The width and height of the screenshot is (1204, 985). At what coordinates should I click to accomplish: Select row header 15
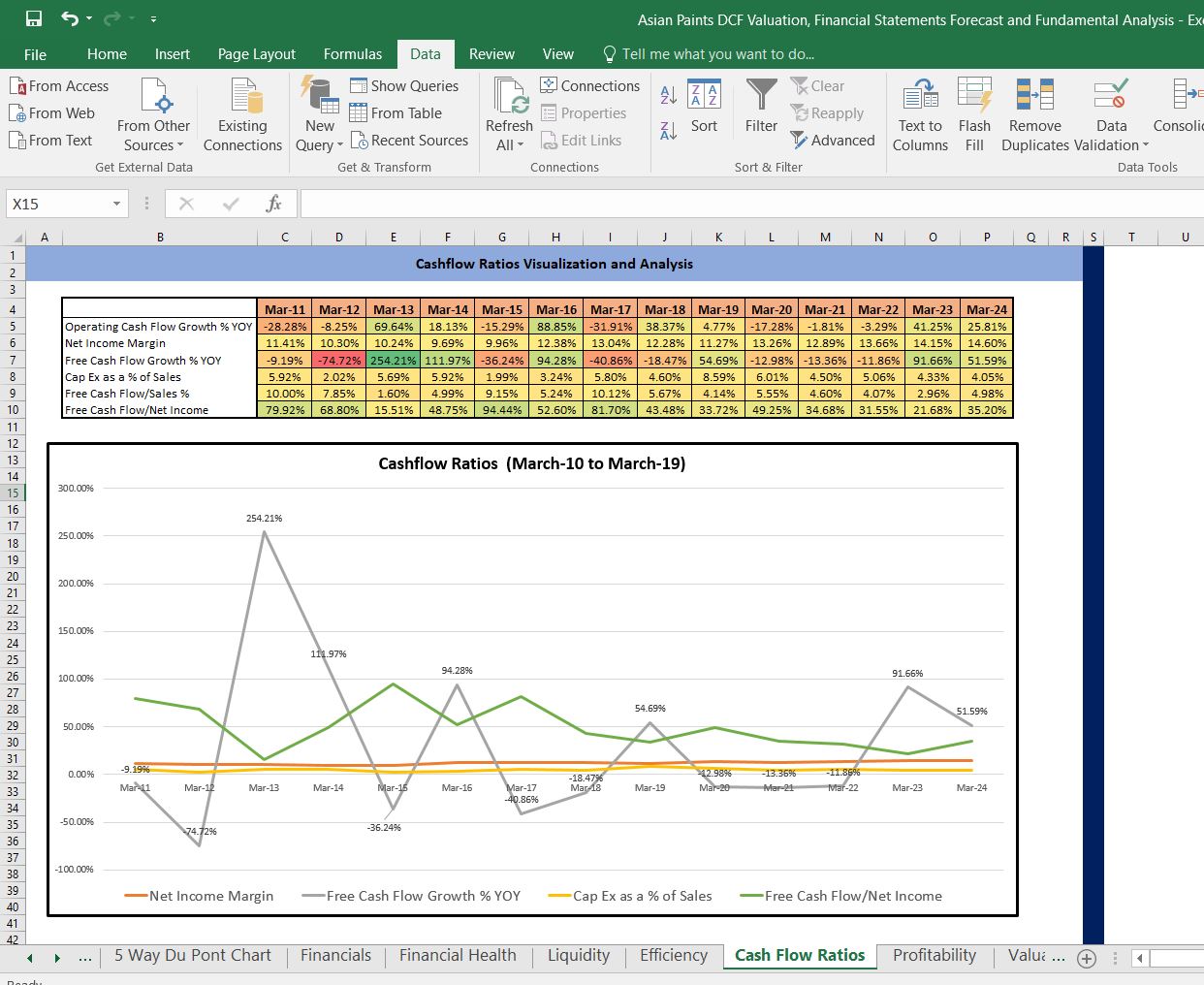coord(13,492)
